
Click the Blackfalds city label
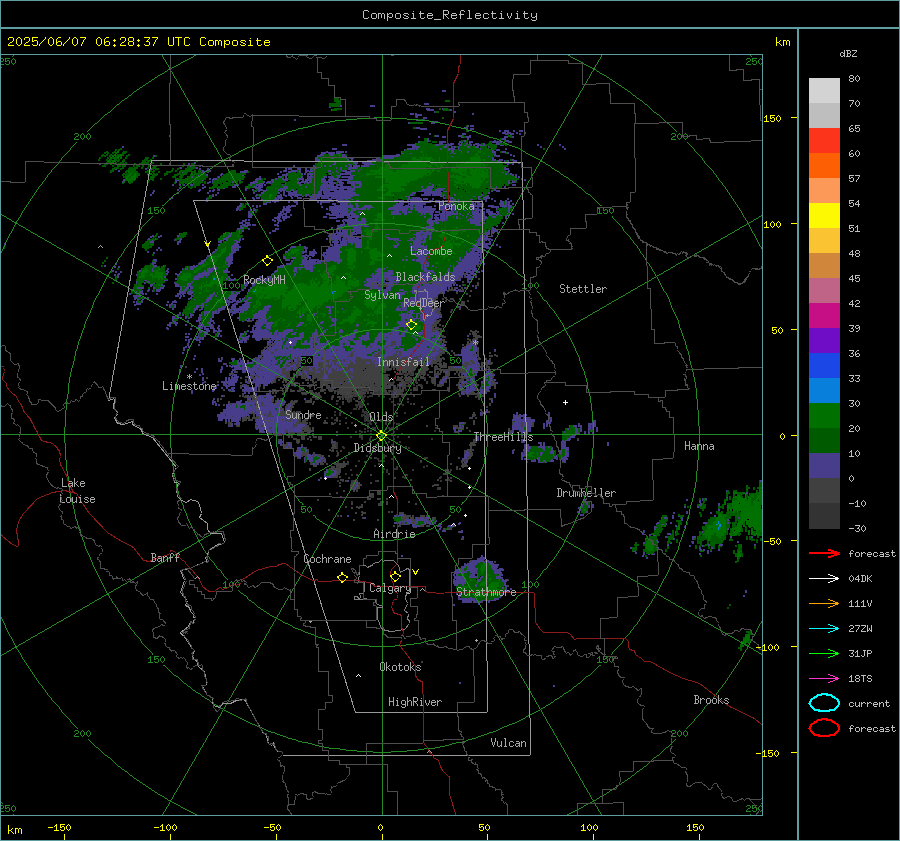(425, 277)
